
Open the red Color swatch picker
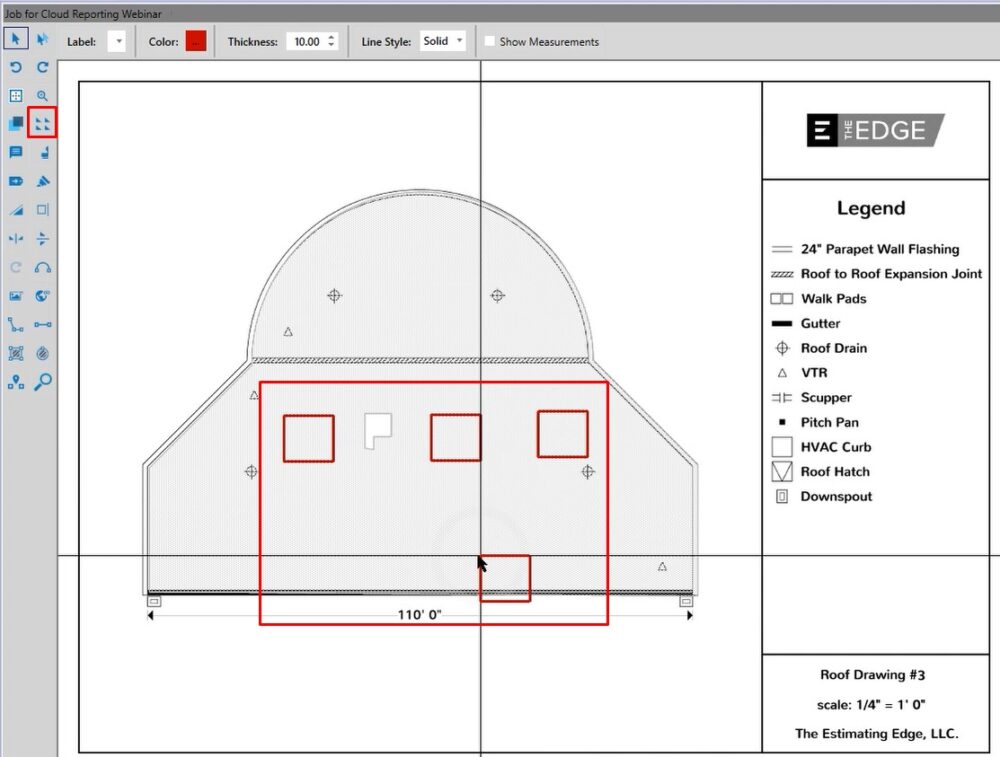pos(195,41)
